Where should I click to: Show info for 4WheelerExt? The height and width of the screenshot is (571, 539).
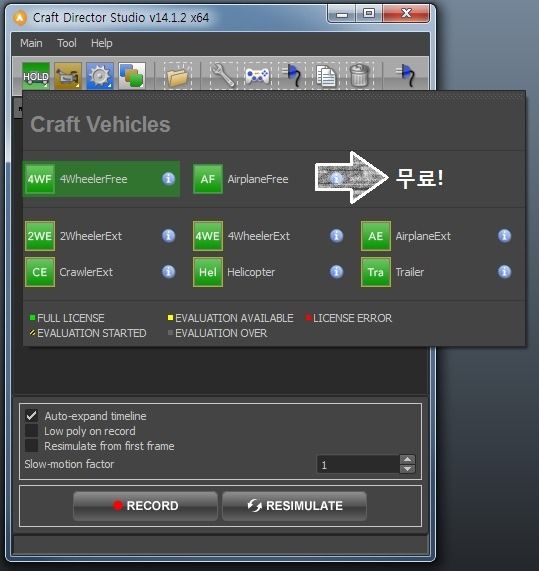(x=337, y=236)
